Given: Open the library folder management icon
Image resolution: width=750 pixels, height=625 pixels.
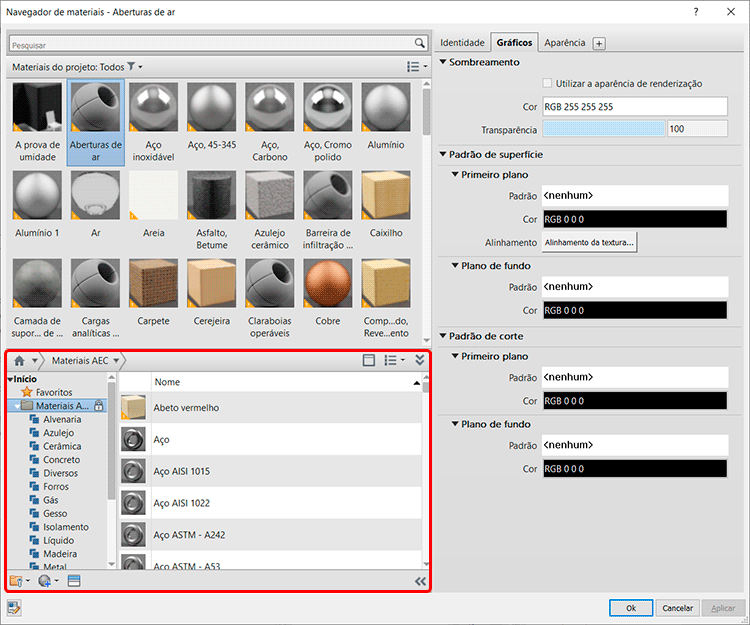Looking at the screenshot, I should tap(17, 581).
